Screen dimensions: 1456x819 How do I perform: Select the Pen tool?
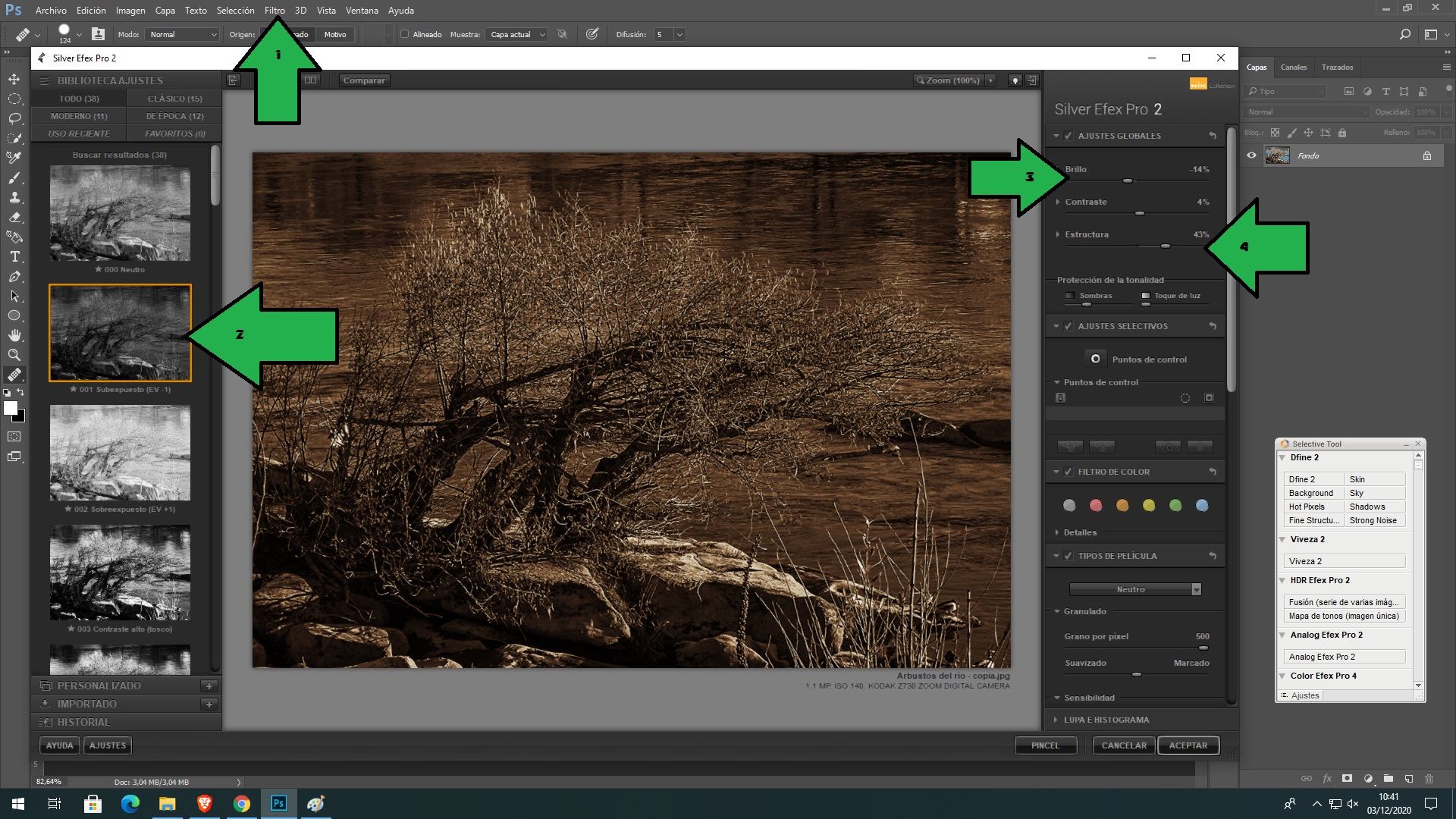[x=14, y=276]
